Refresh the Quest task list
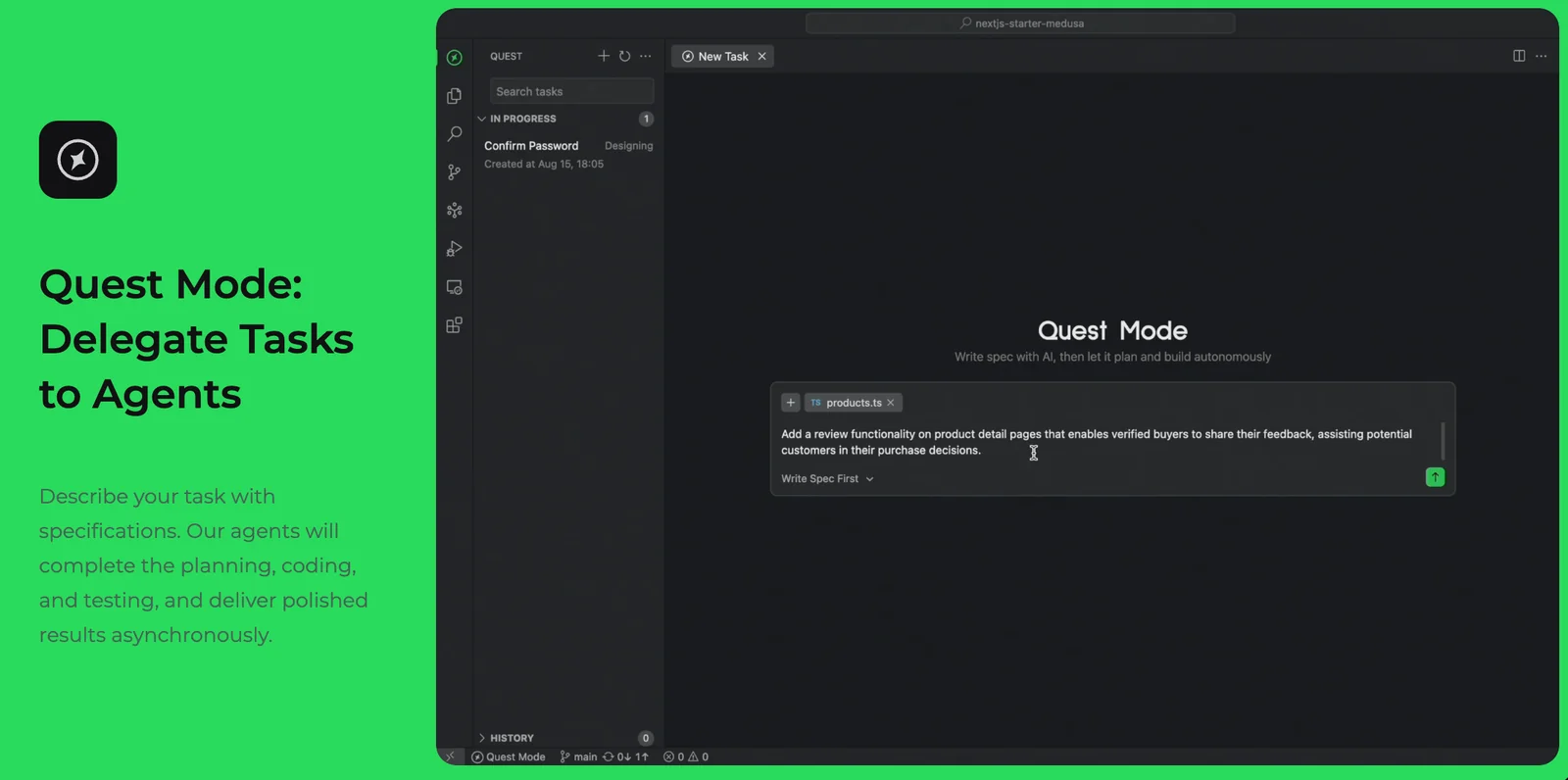The height and width of the screenshot is (780, 1568). click(624, 56)
